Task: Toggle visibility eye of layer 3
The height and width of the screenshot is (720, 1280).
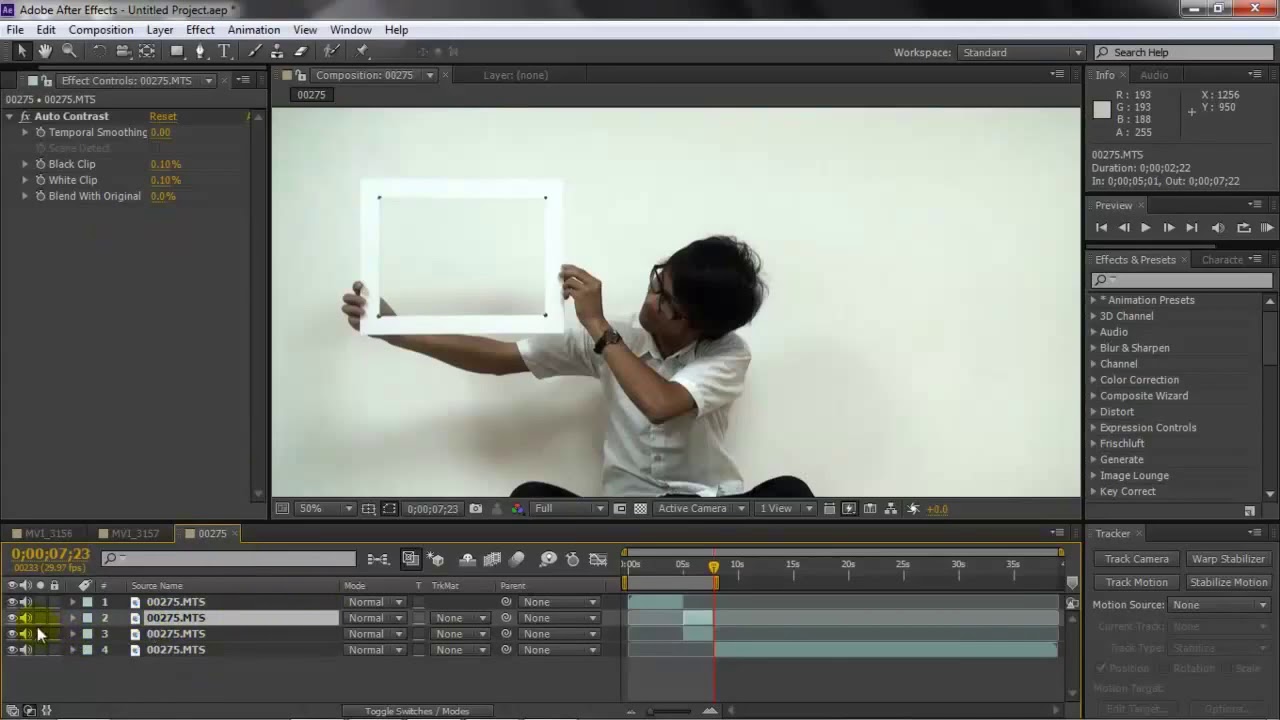Action: [12, 634]
